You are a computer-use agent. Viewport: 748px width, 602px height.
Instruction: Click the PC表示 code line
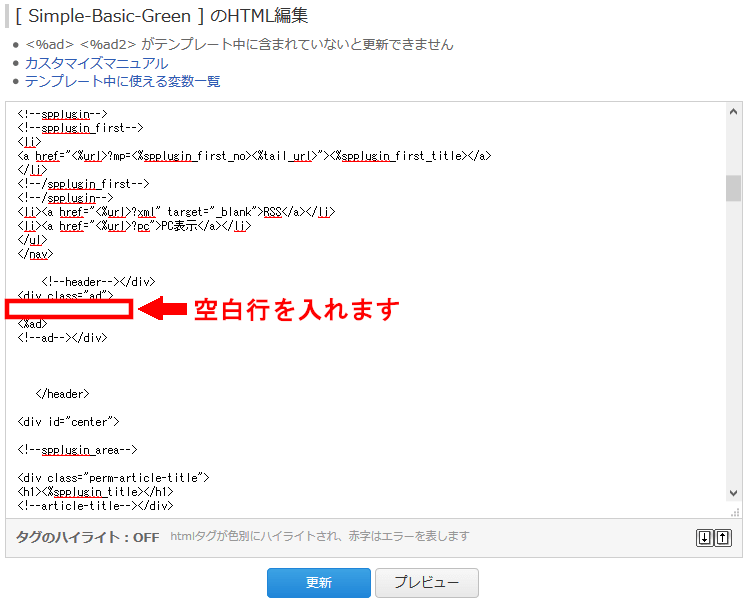click(x=134, y=226)
